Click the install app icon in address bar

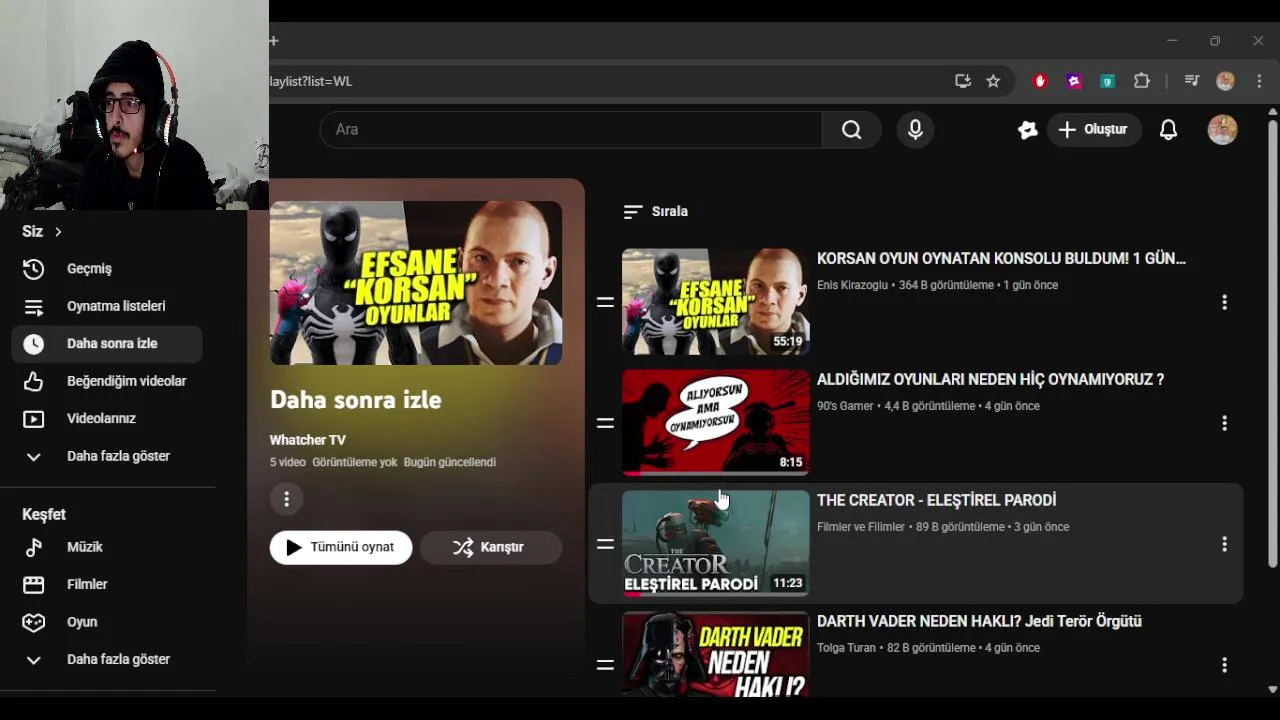coord(963,81)
